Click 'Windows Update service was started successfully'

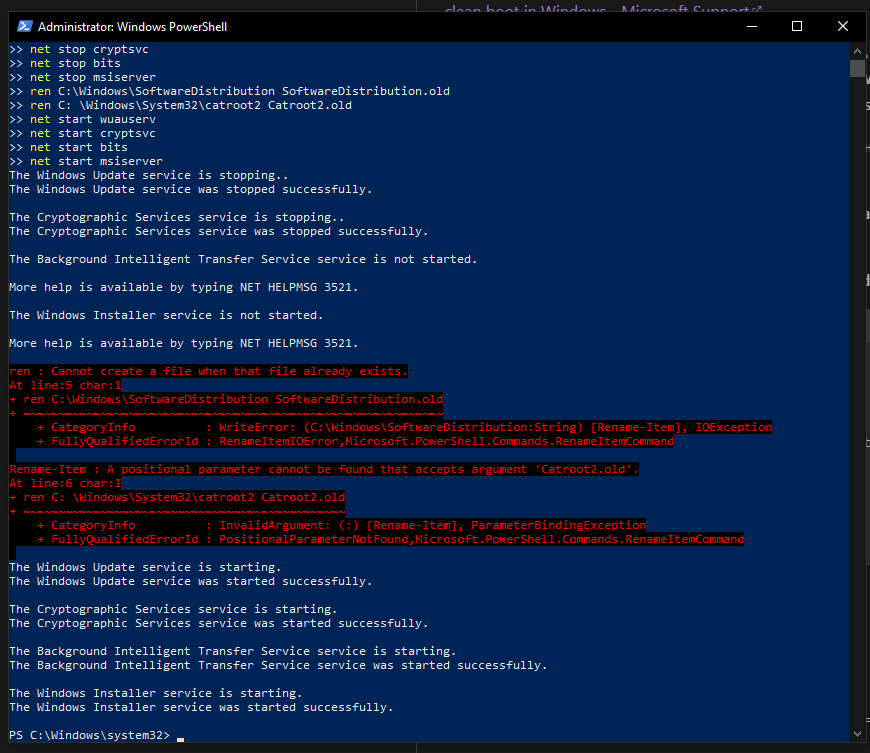[x=191, y=582]
